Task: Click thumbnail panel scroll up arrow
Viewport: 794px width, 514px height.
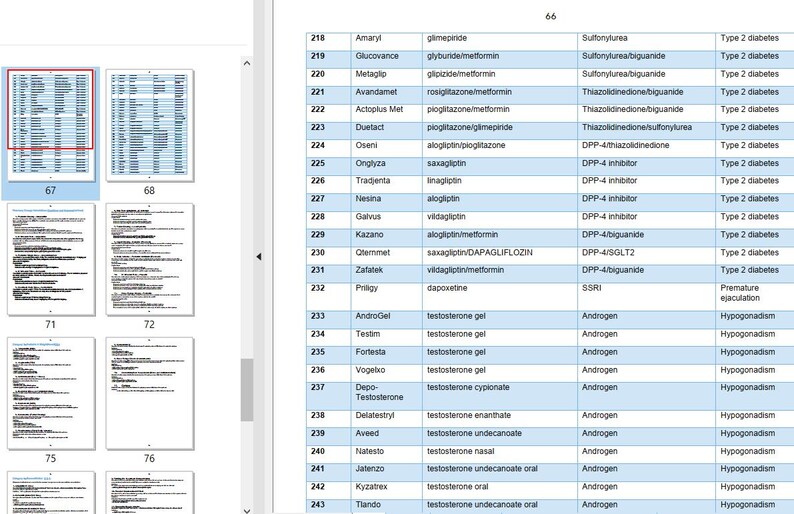Action: [247, 63]
